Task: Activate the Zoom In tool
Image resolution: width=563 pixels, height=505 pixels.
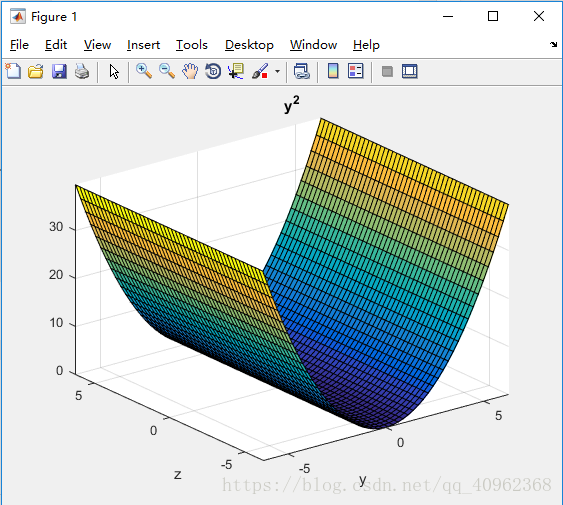Action: [x=144, y=71]
